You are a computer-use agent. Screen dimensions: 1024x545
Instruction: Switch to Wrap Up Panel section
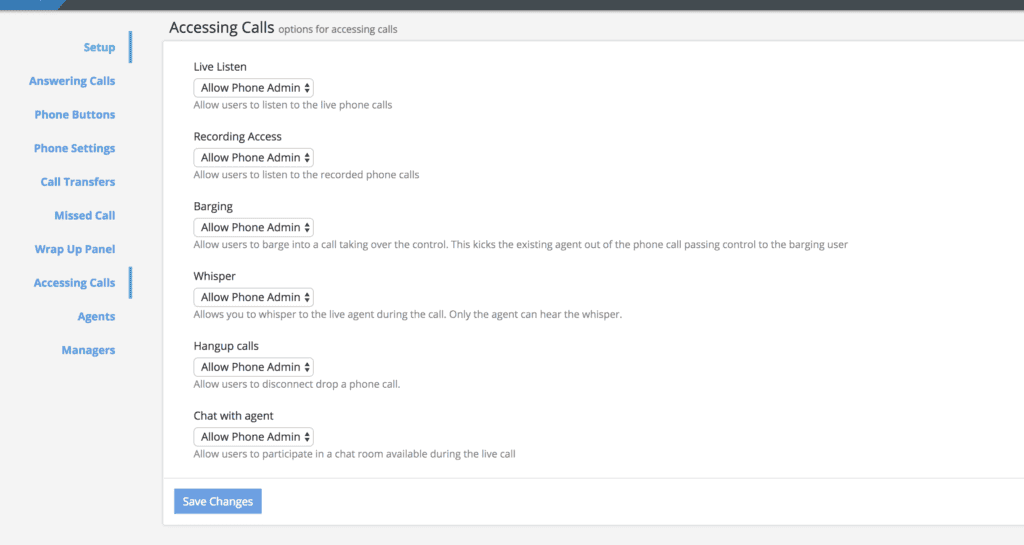(x=75, y=249)
